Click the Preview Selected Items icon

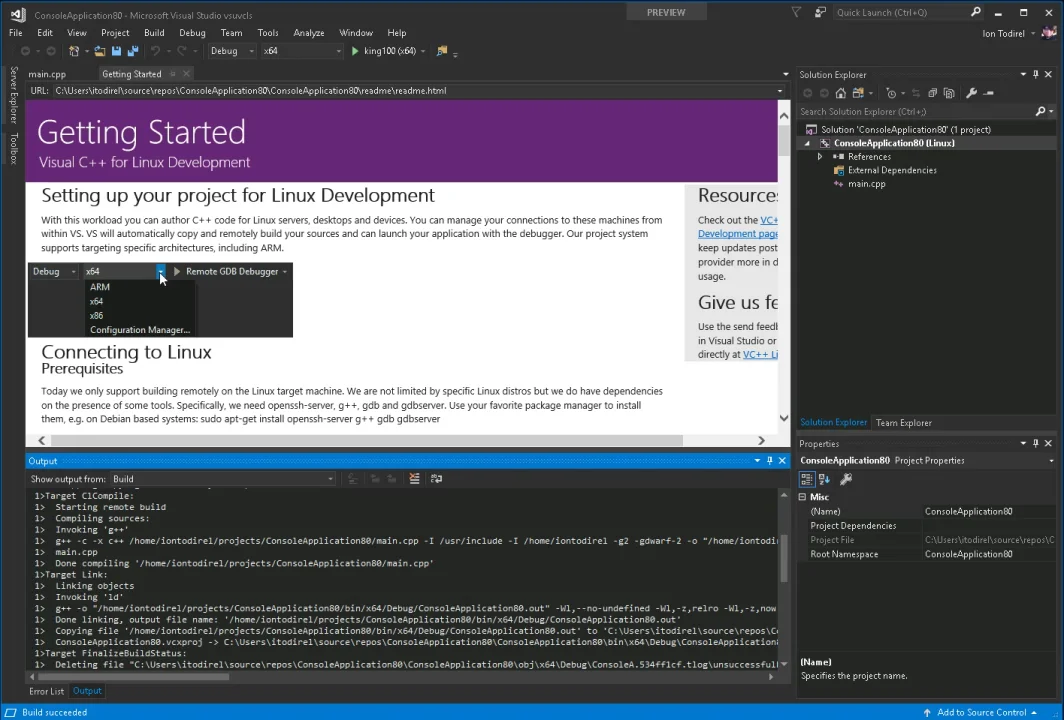pos(989,93)
